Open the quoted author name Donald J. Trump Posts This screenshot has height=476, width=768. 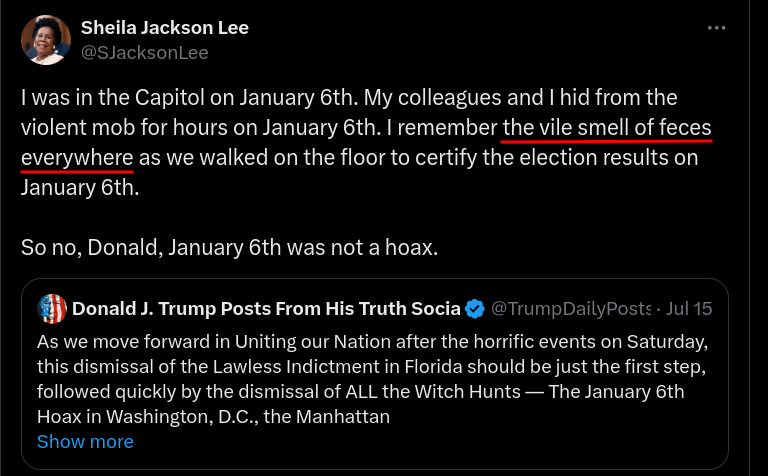(266, 308)
